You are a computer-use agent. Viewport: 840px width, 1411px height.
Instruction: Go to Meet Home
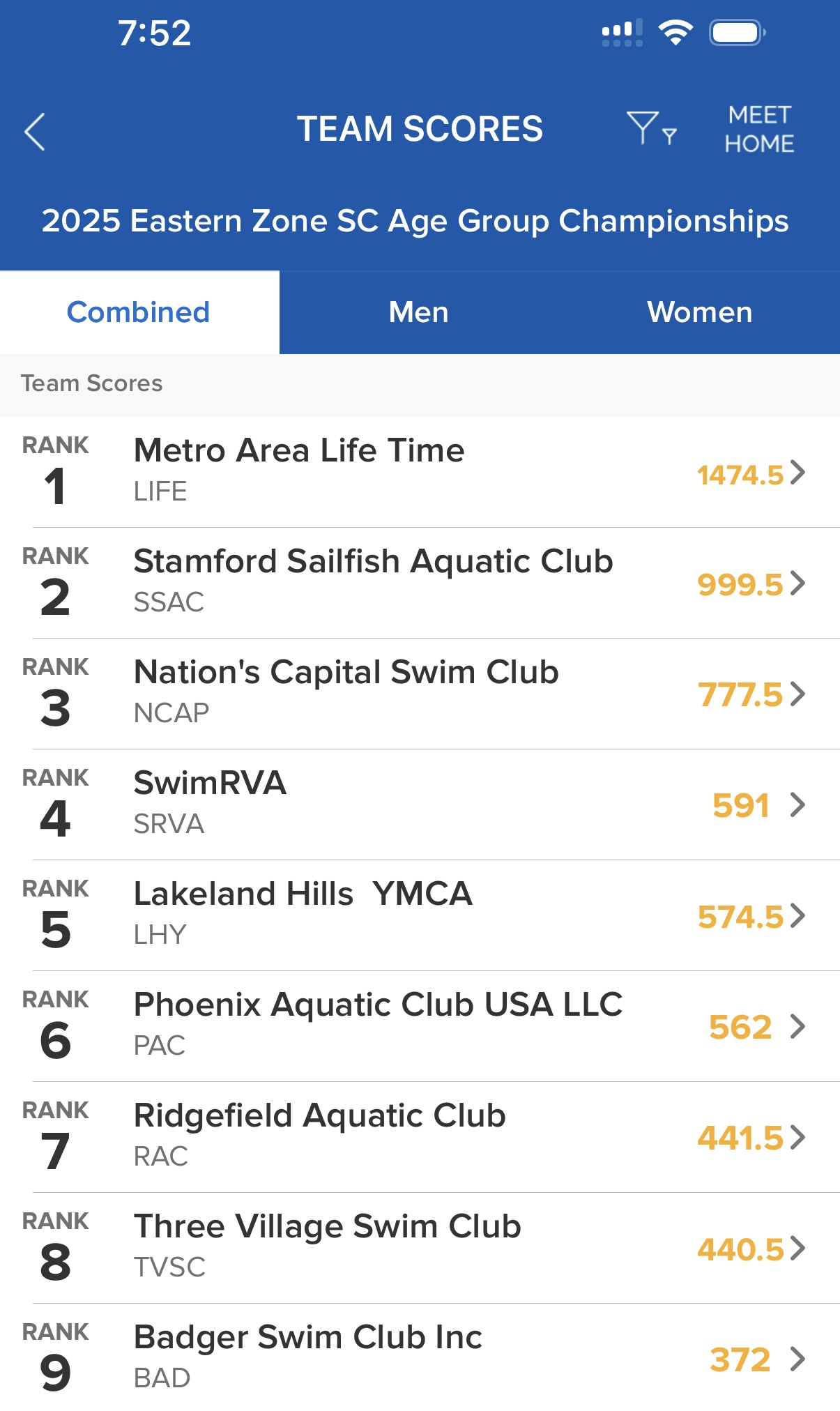tap(759, 129)
